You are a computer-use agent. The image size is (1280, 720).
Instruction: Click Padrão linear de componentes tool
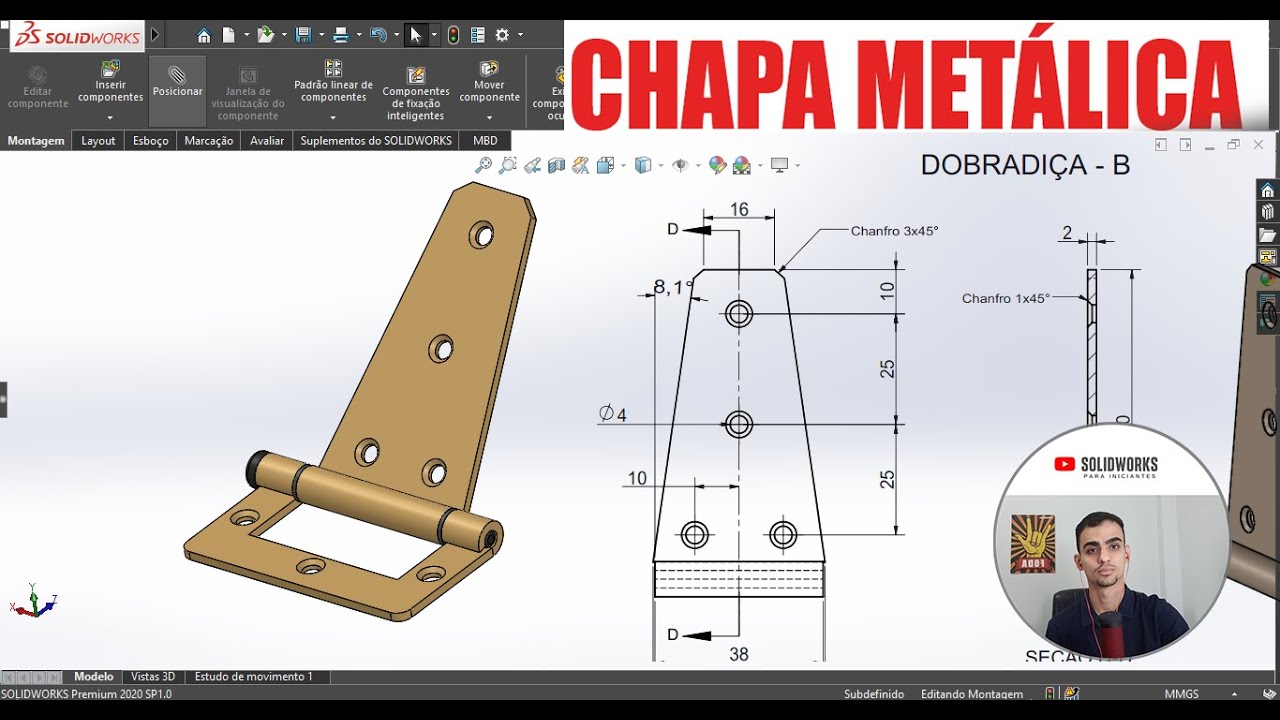click(x=333, y=82)
